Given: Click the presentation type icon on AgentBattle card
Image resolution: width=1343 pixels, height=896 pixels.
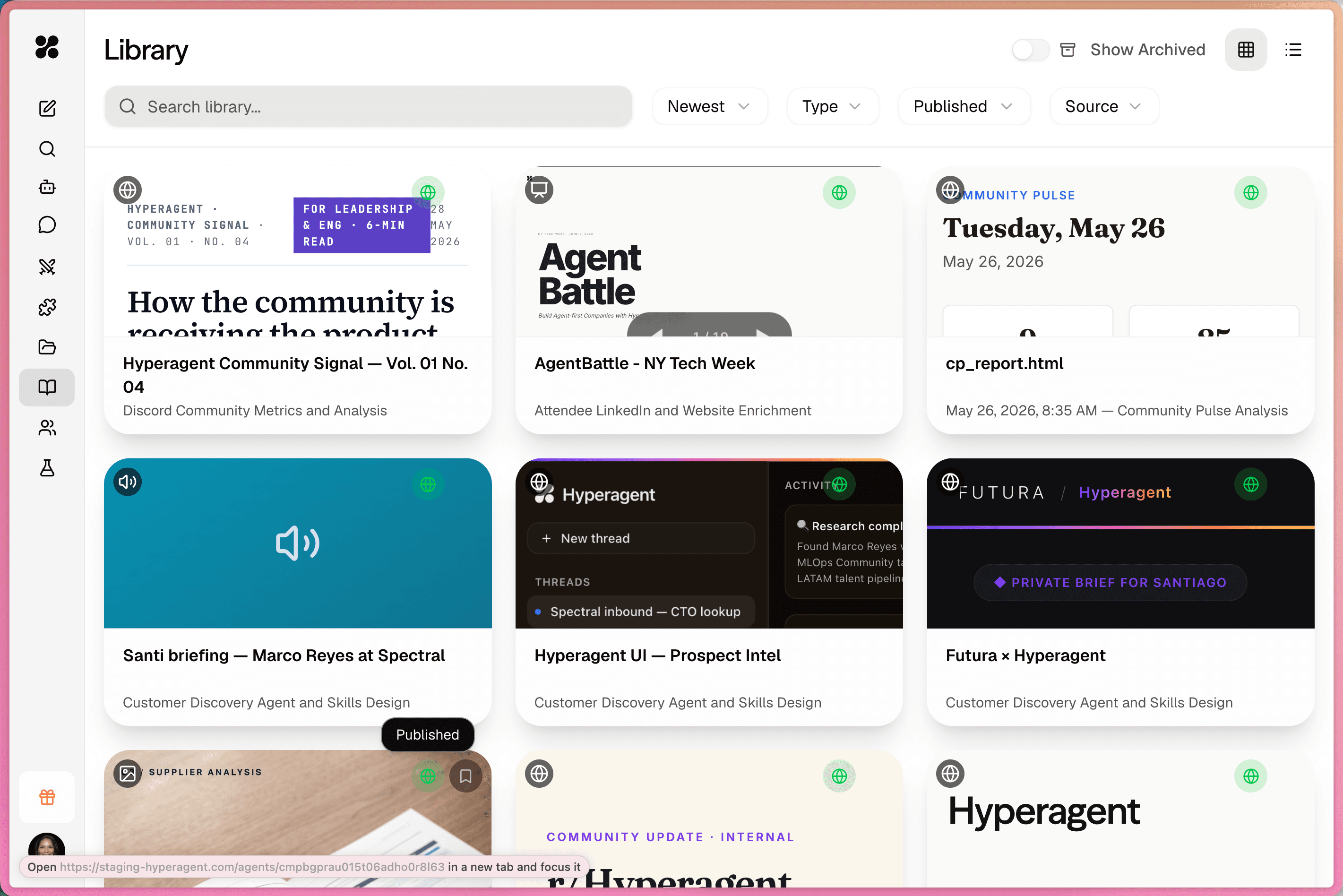Looking at the screenshot, I should [x=539, y=190].
